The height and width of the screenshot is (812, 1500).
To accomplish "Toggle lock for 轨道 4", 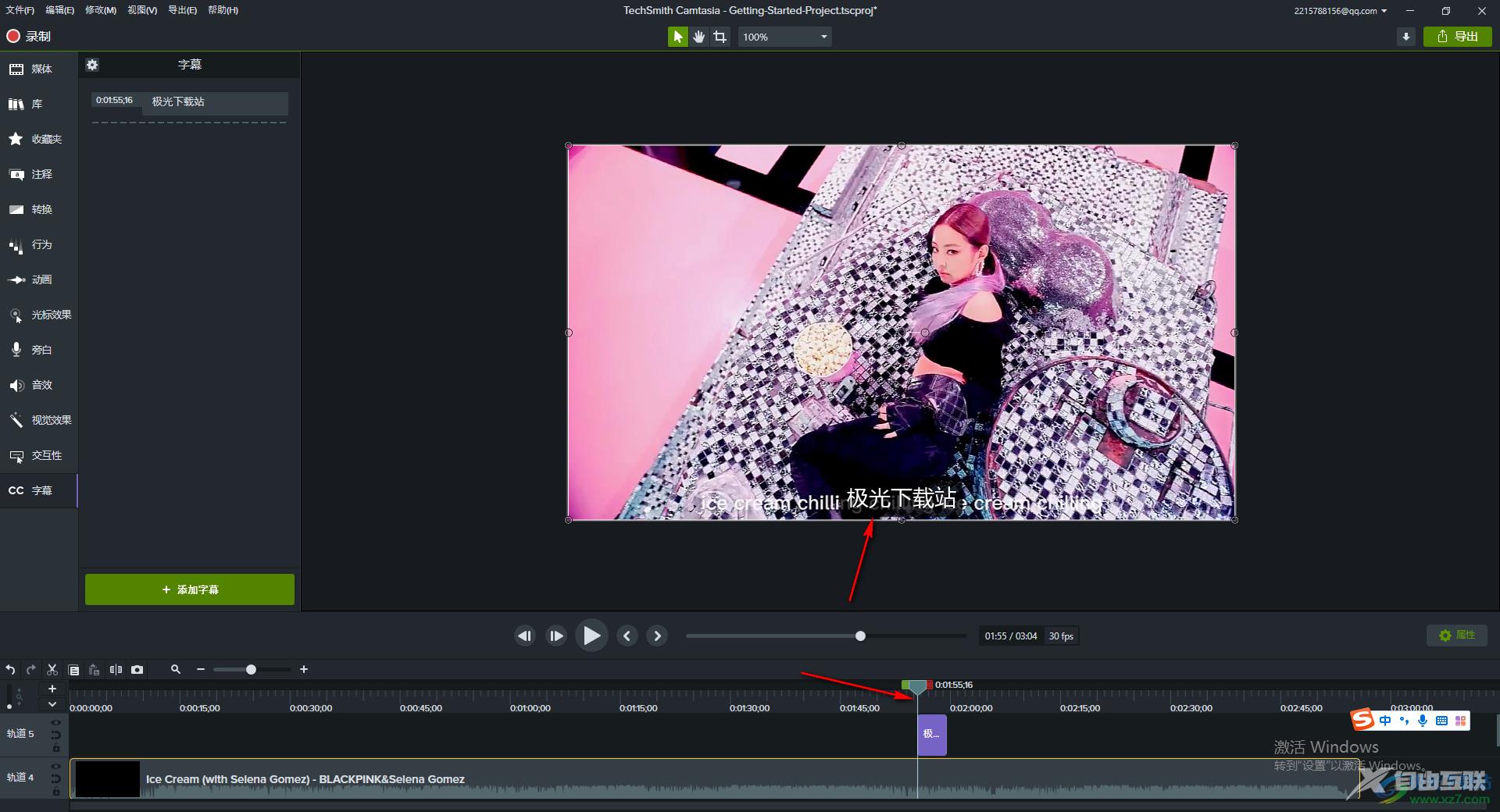I will pos(55,792).
